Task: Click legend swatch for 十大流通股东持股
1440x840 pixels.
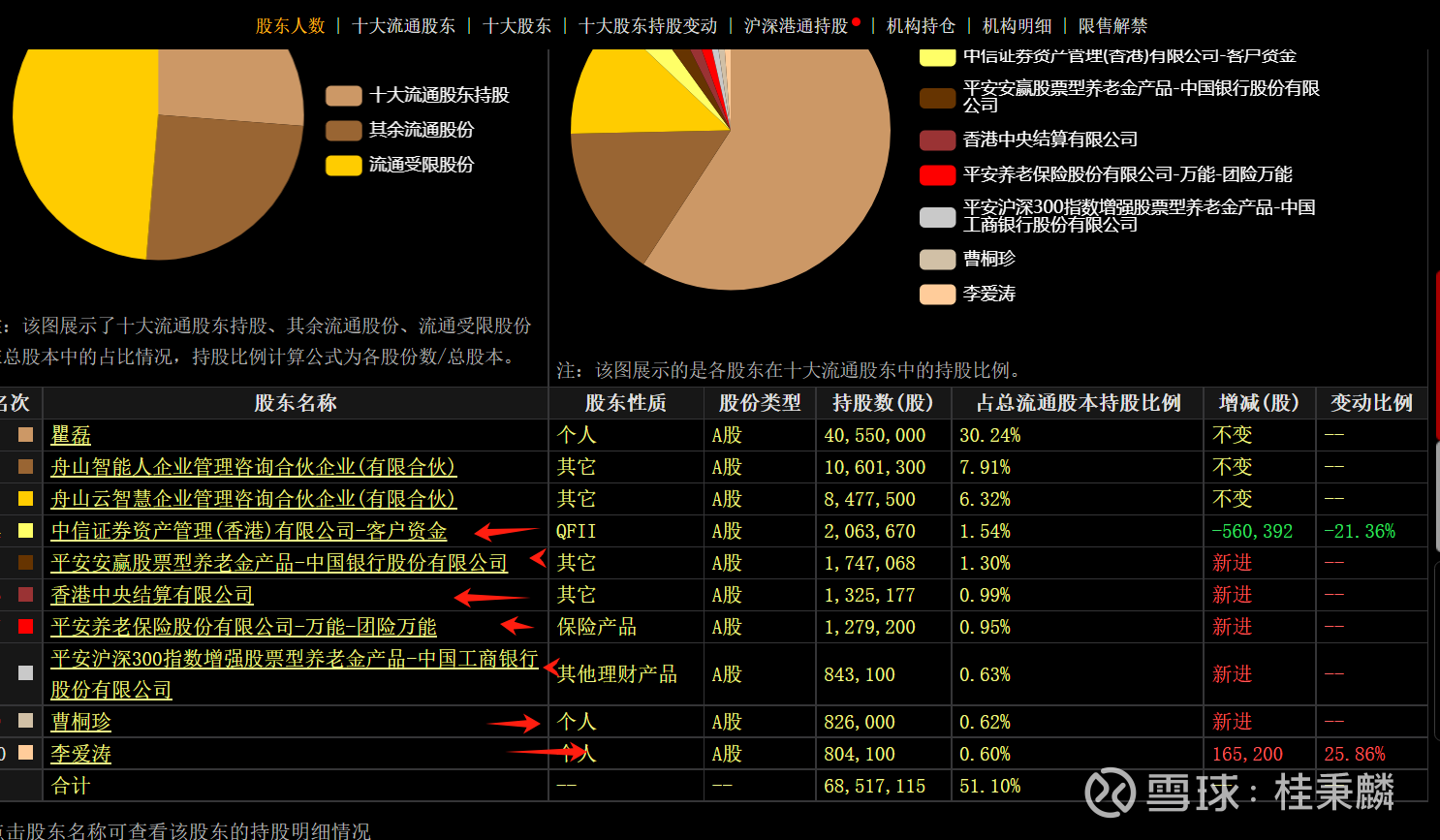Action: click(x=343, y=95)
